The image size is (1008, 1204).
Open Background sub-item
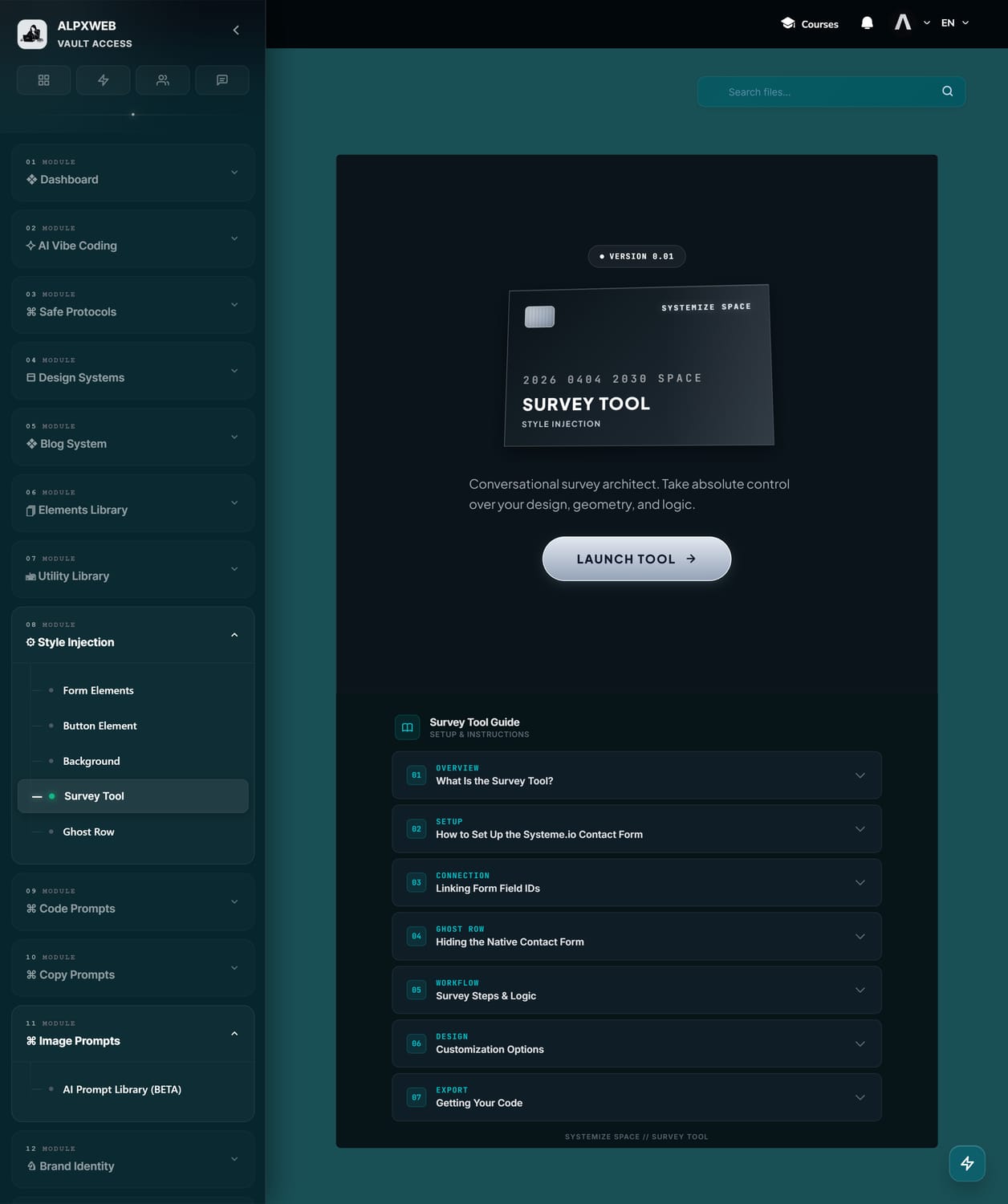[91, 761]
